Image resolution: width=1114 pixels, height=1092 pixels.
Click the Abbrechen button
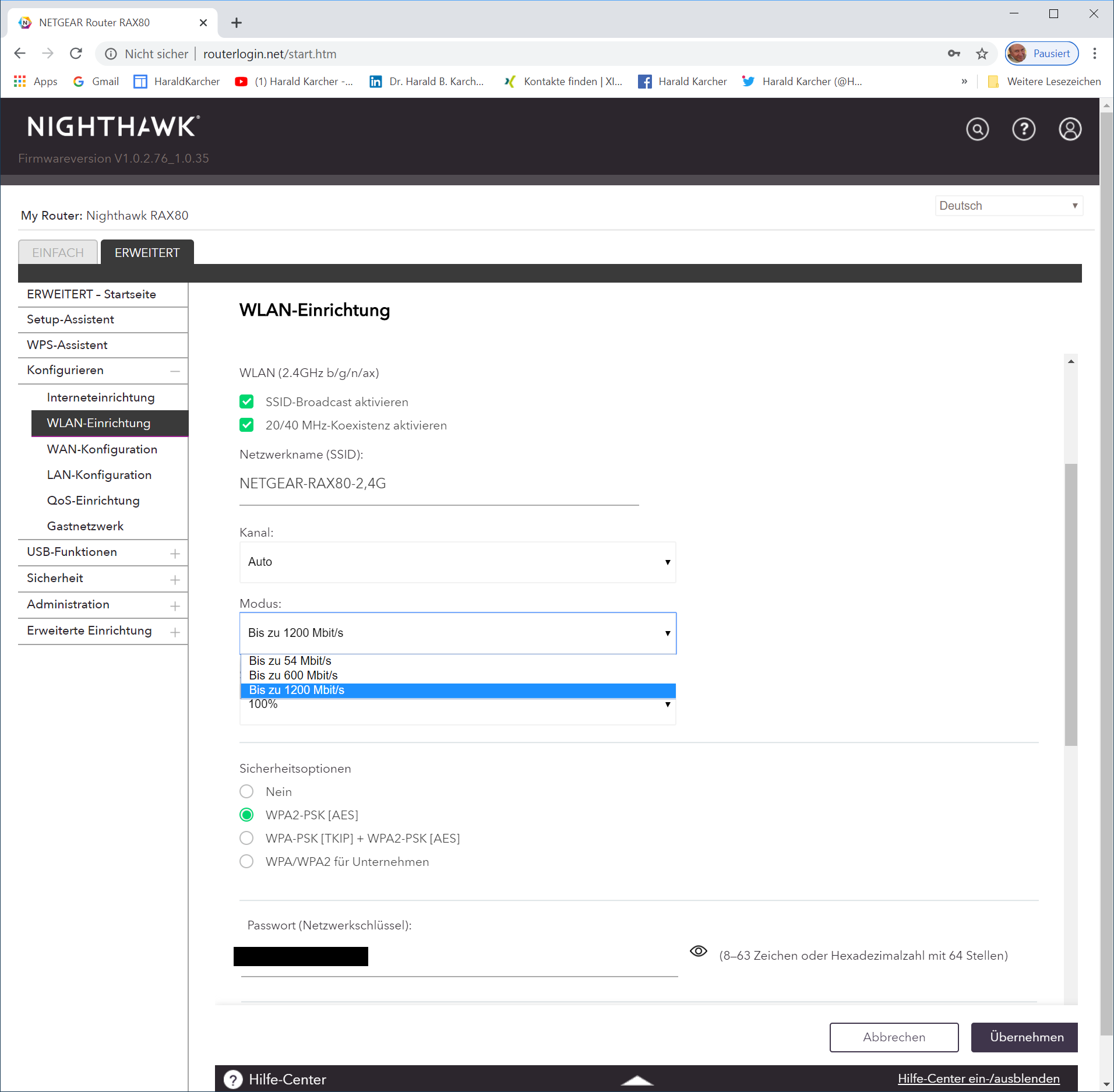click(x=894, y=1037)
